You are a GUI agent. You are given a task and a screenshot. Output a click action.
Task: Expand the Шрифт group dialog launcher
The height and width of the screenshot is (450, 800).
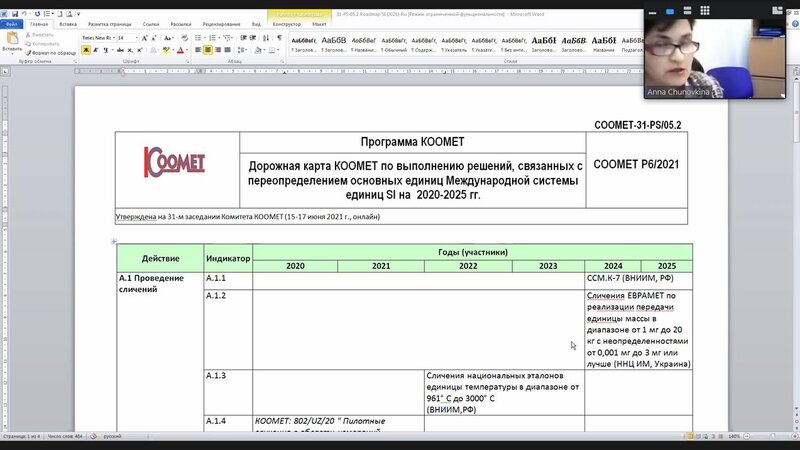point(186,62)
